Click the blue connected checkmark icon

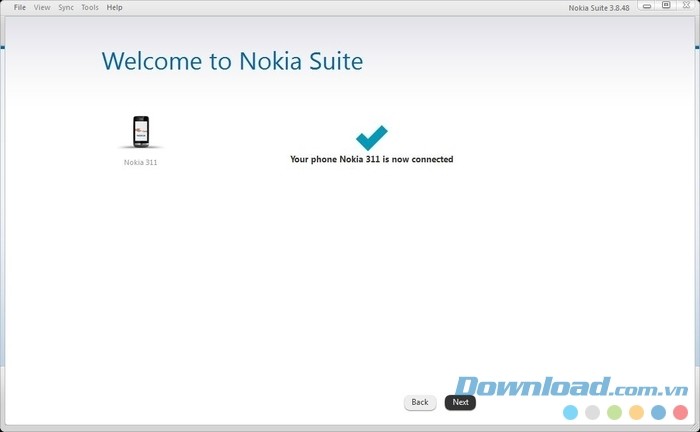coord(371,137)
